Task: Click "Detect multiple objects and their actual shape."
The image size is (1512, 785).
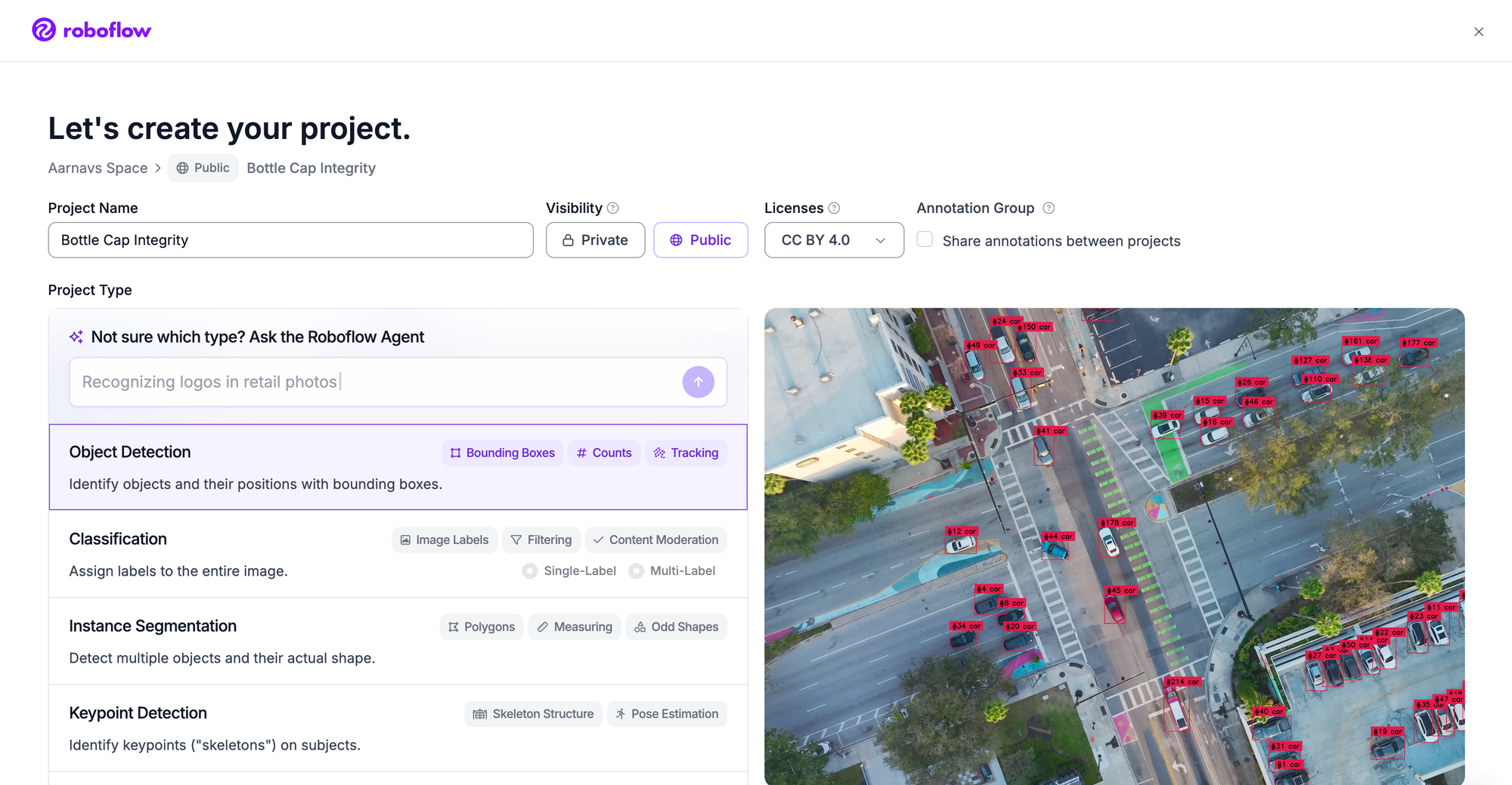Action: [x=222, y=658]
